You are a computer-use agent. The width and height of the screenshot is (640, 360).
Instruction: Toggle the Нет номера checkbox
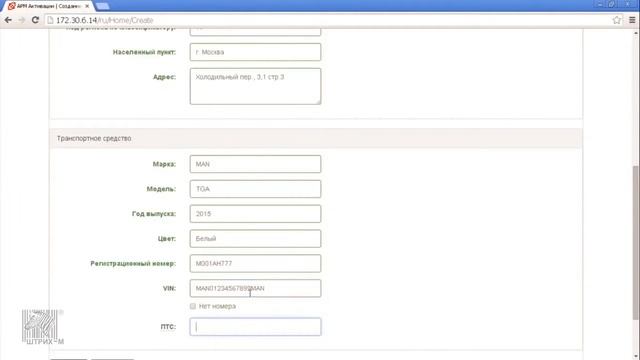coord(193,306)
